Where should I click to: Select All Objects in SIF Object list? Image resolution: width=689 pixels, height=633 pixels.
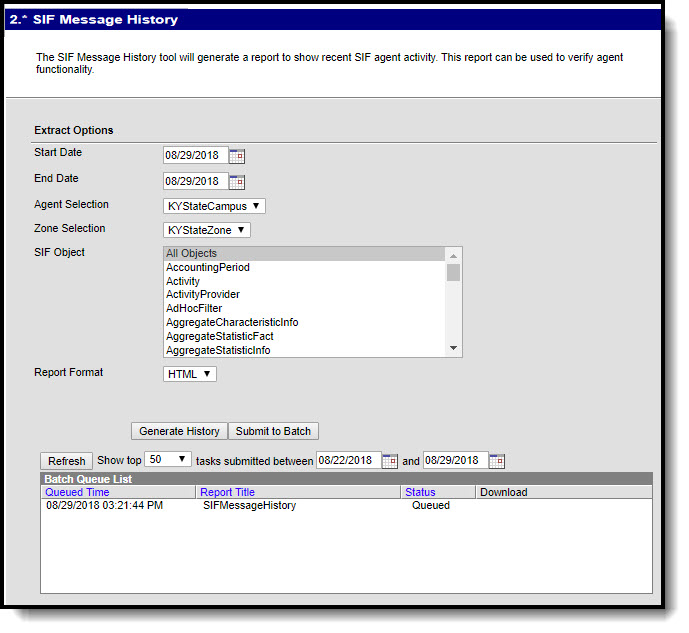(x=305, y=253)
